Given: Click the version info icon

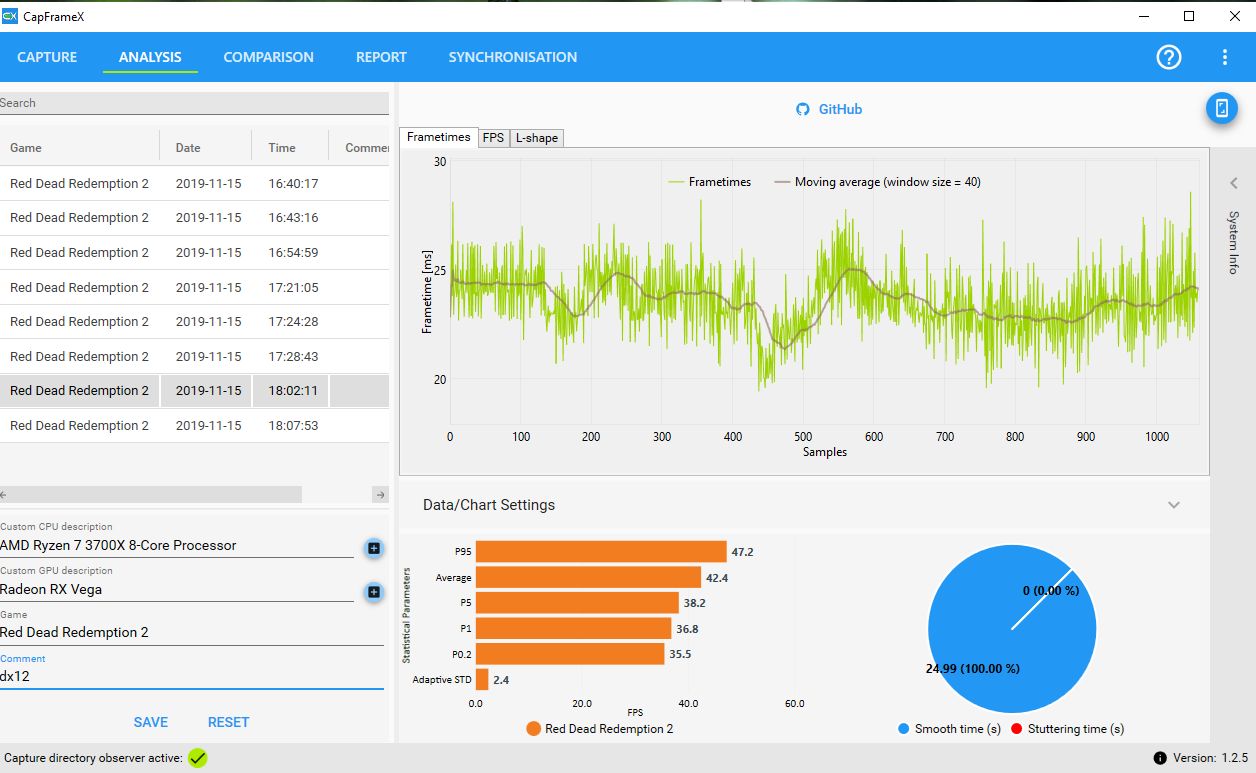Looking at the screenshot, I should [1160, 758].
